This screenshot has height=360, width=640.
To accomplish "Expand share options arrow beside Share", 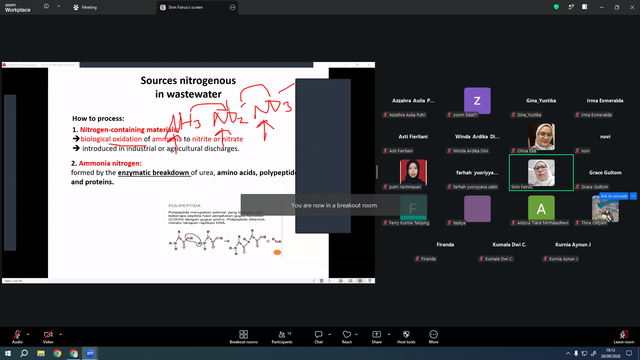I will (x=389, y=334).
